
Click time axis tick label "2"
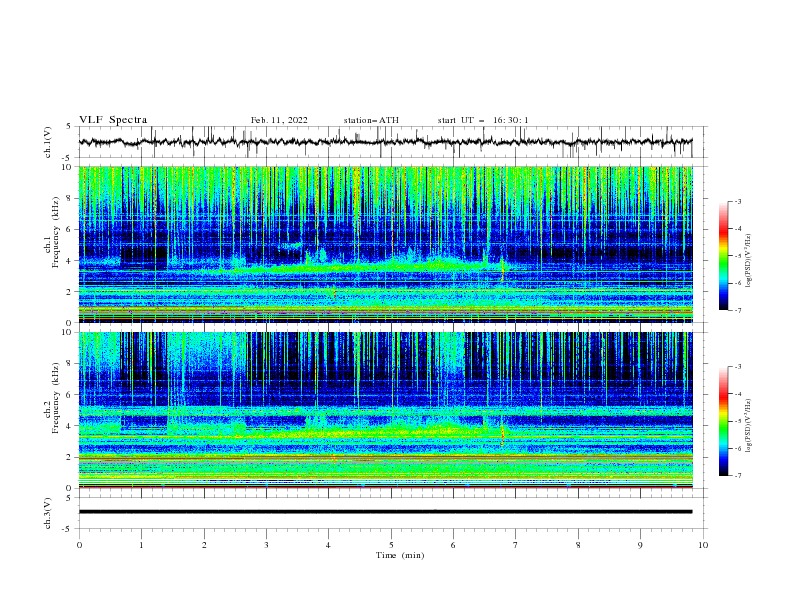tap(204, 545)
